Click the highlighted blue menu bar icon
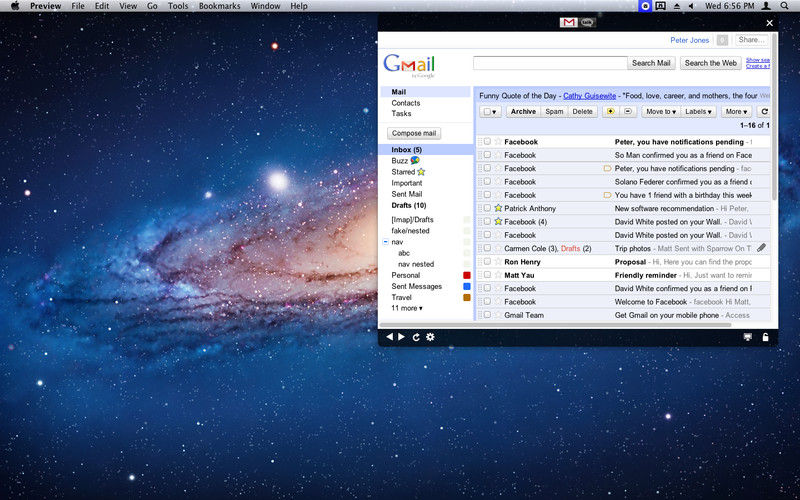 tap(645, 6)
